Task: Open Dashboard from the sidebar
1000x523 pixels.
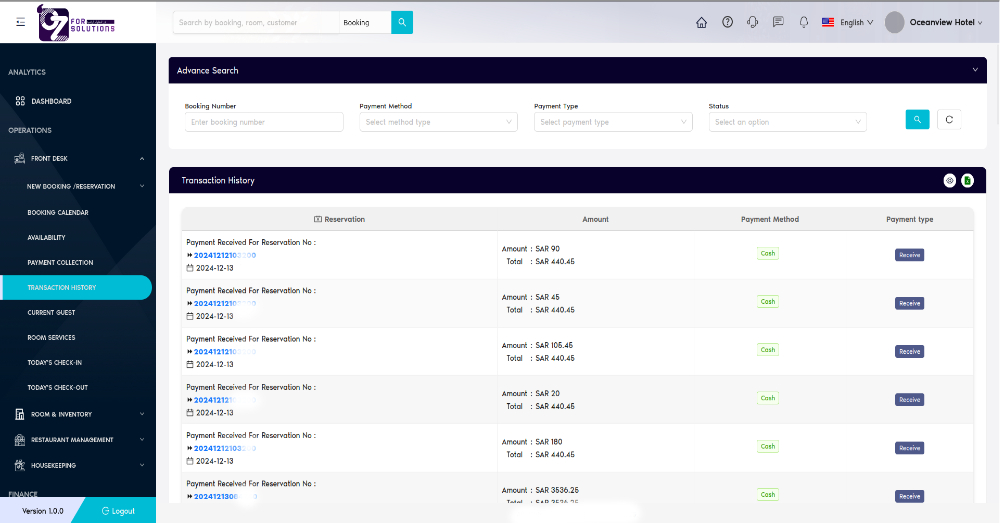Action: [x=51, y=101]
